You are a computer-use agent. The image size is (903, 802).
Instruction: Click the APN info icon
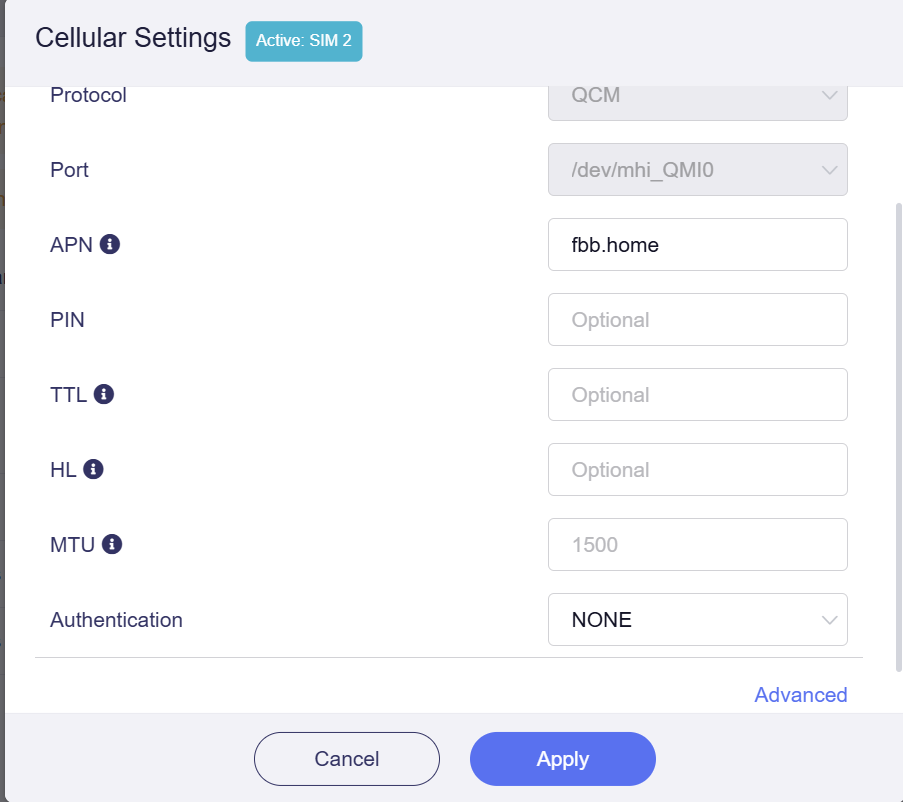tap(110, 244)
